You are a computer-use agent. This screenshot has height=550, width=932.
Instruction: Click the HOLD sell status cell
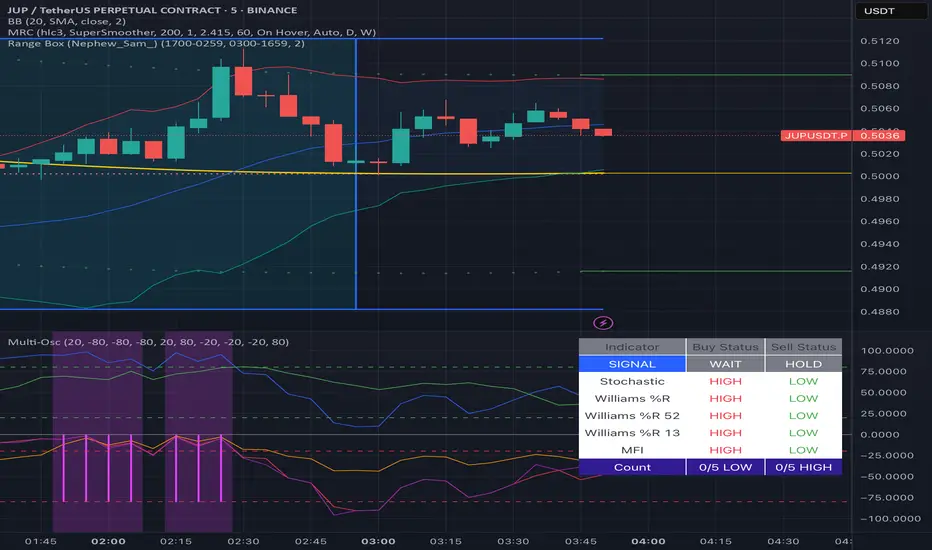803,364
